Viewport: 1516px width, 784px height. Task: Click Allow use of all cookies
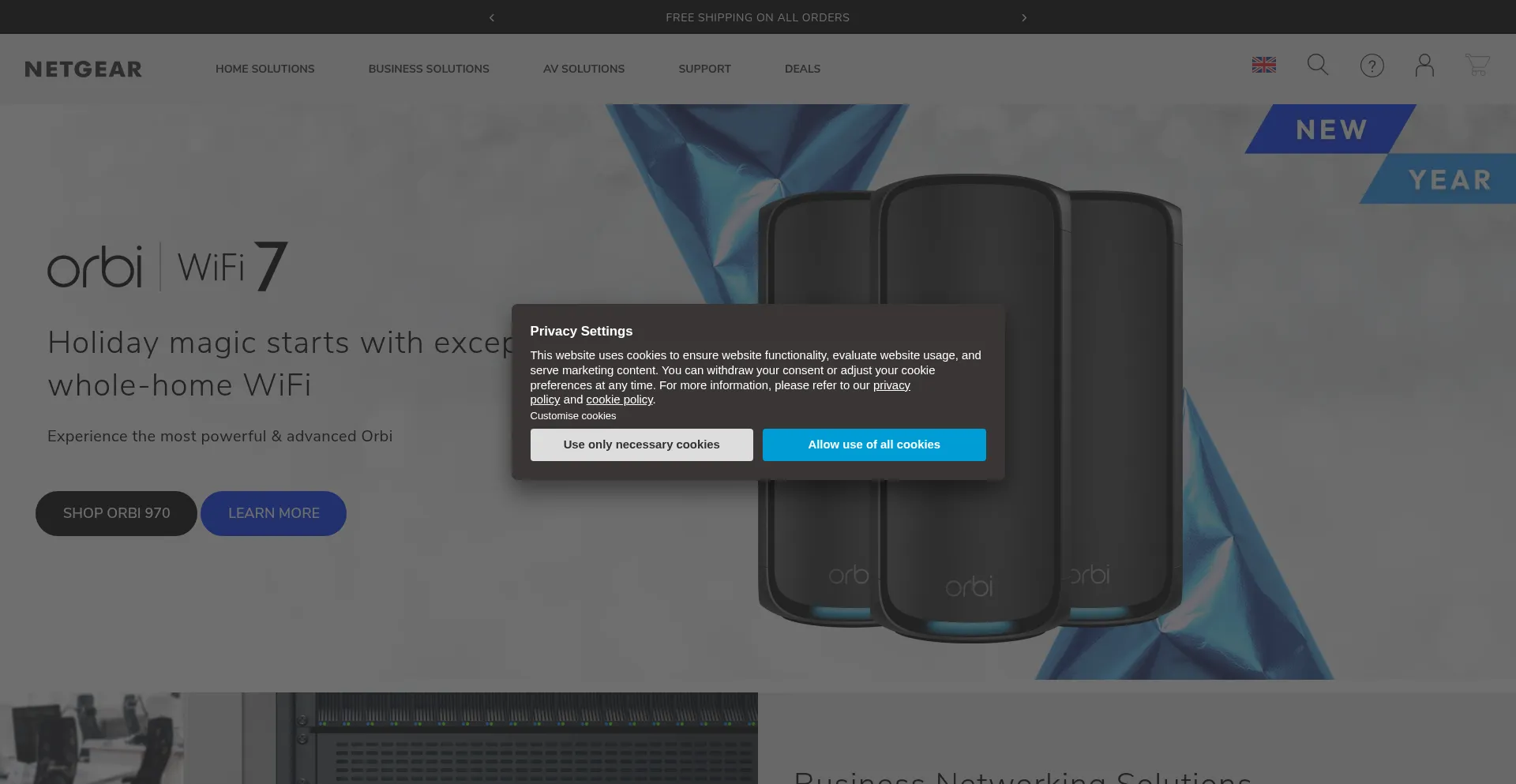(874, 445)
